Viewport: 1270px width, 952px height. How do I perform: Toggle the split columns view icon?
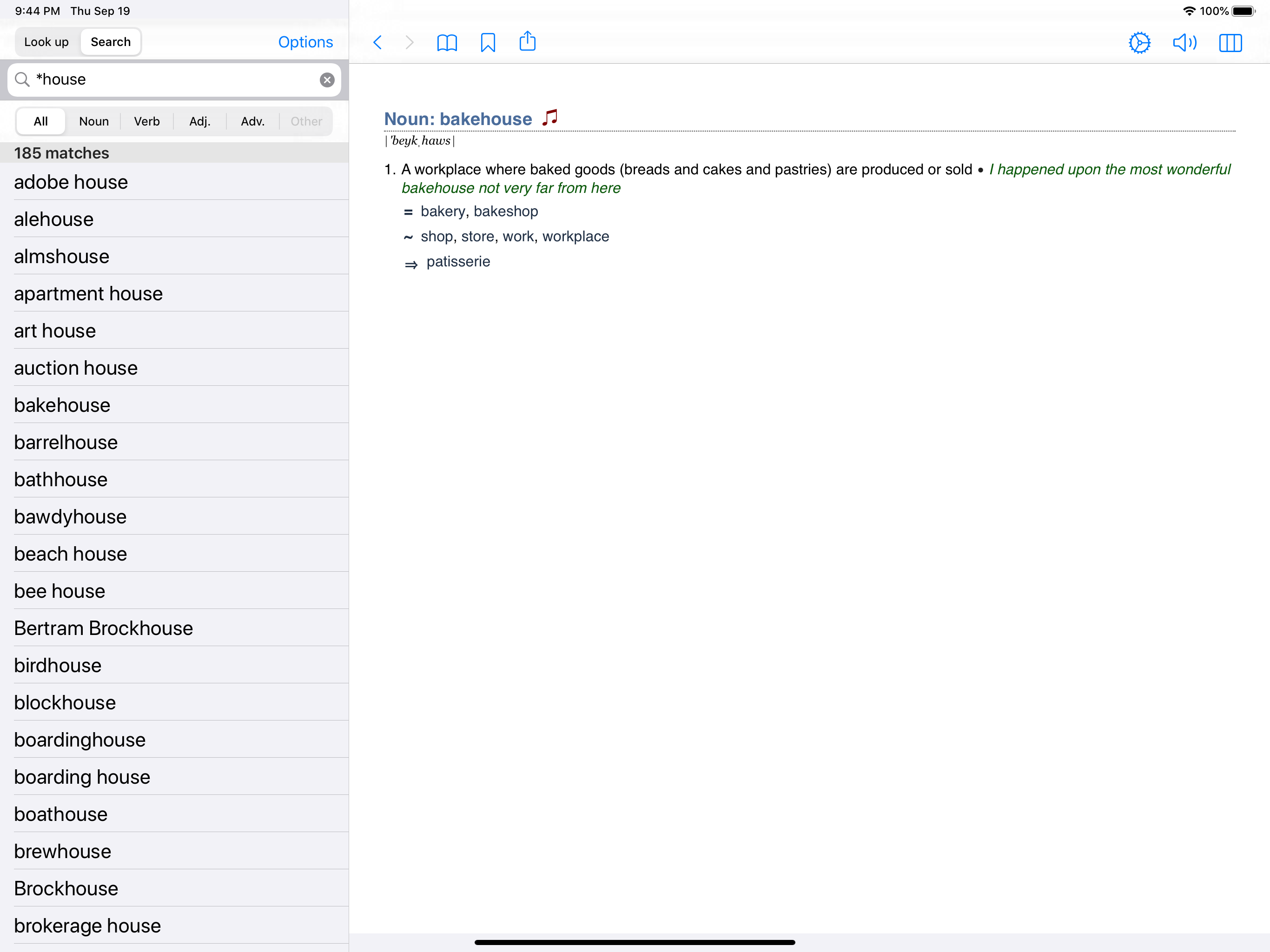[x=1230, y=42]
